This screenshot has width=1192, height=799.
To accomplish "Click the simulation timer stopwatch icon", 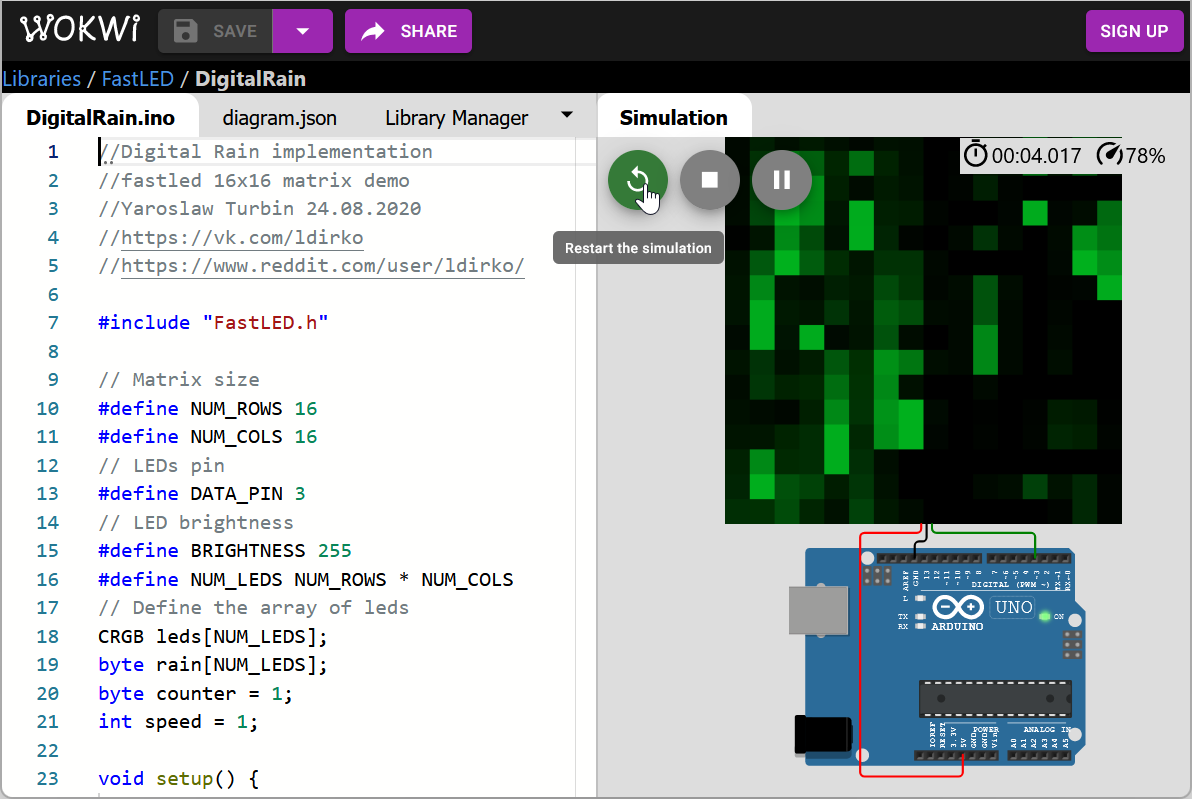I will (x=975, y=155).
